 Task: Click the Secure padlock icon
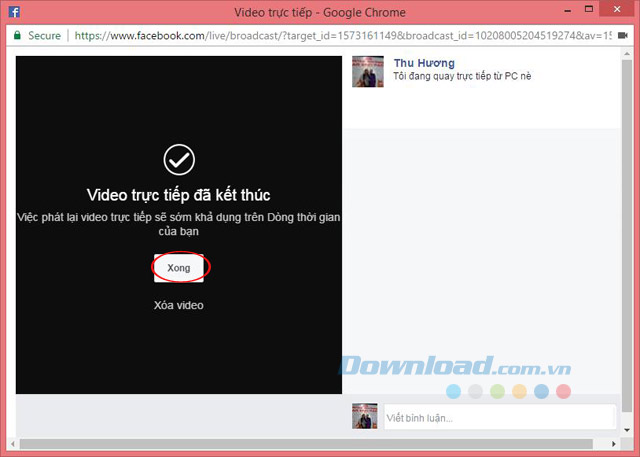(x=17, y=35)
